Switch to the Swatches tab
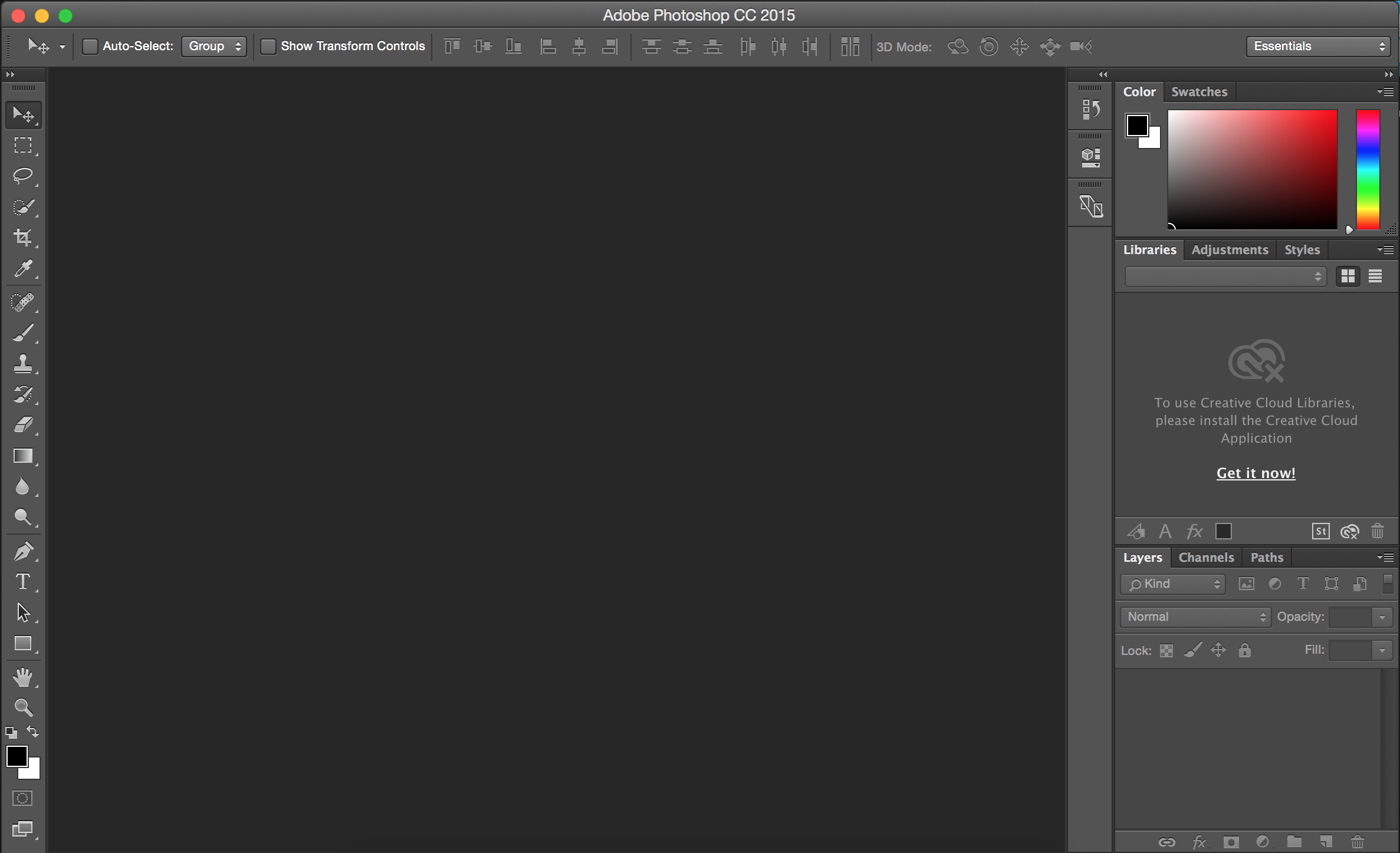Viewport: 1400px width, 853px height. 1198,91
